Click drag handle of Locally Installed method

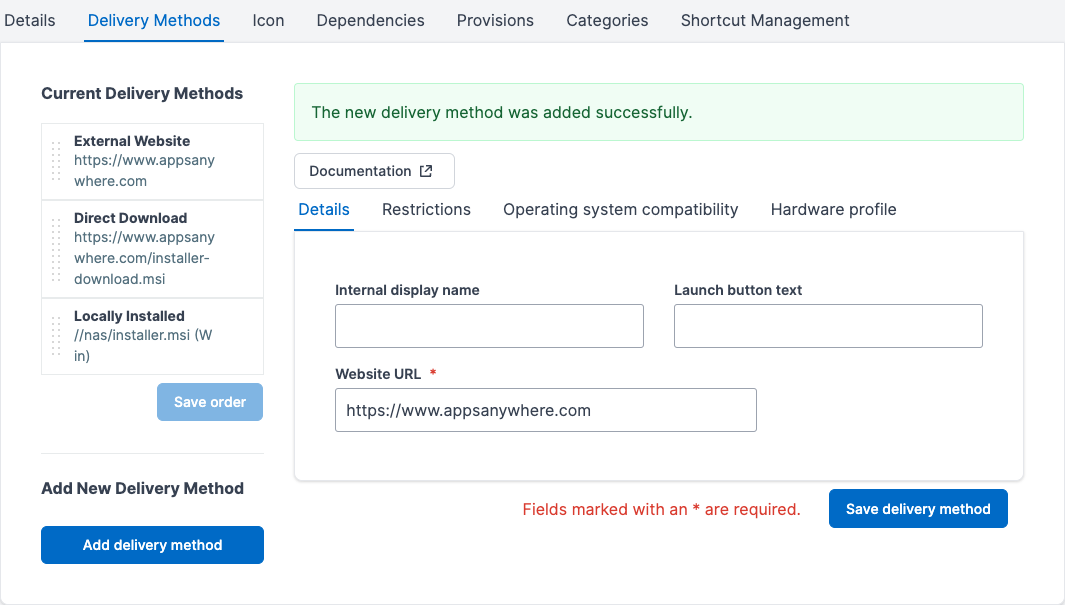(x=56, y=336)
